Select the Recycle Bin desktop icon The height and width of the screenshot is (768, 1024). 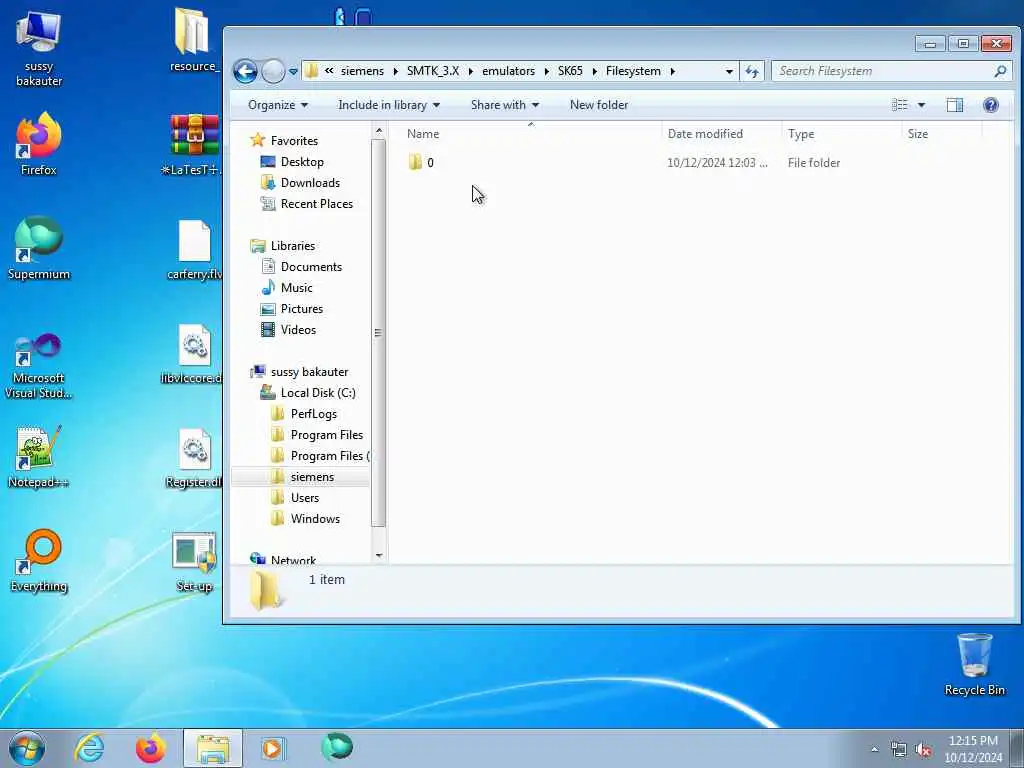[974, 665]
